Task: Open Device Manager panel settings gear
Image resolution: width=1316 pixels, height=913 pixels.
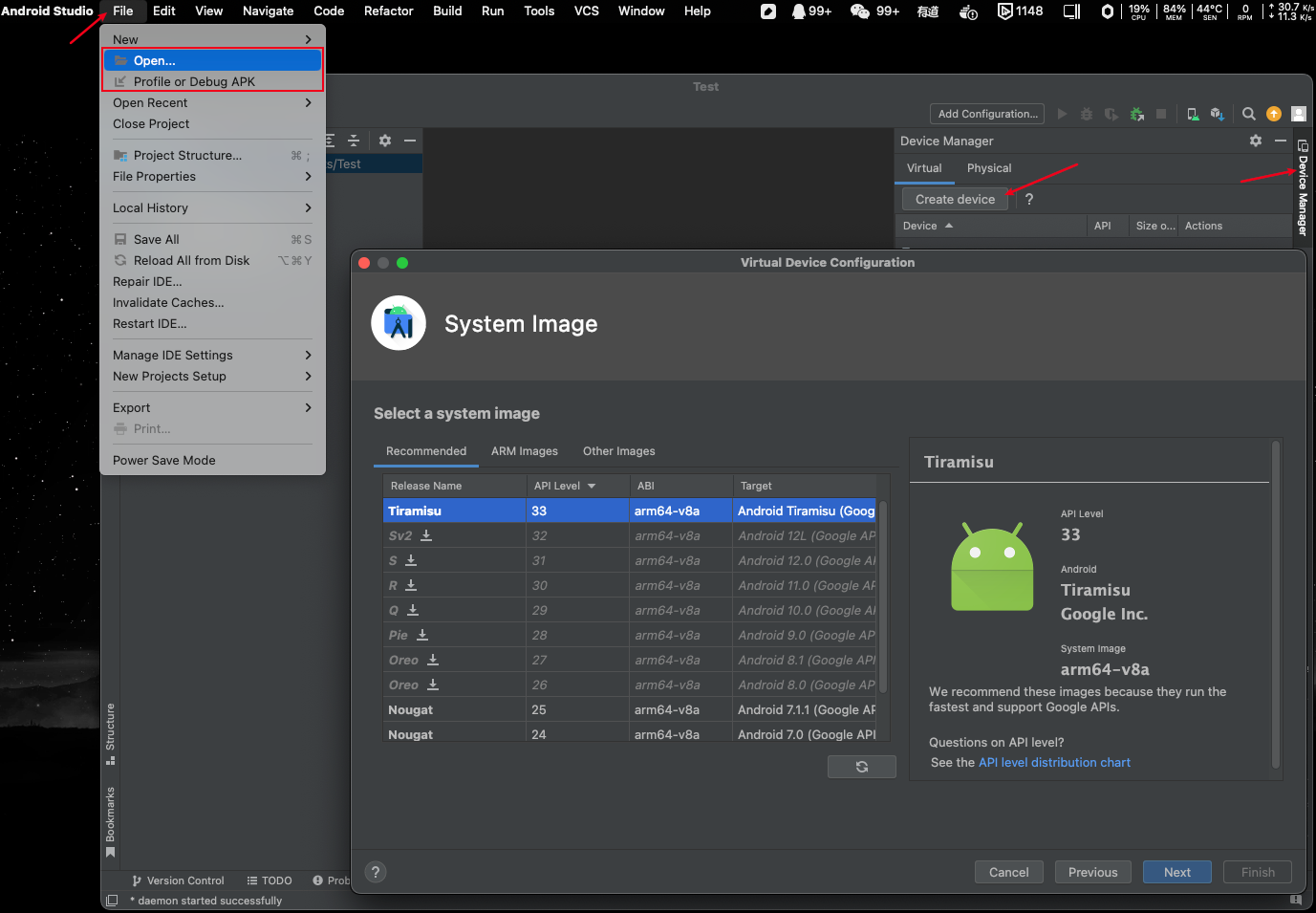Action: (x=1255, y=141)
